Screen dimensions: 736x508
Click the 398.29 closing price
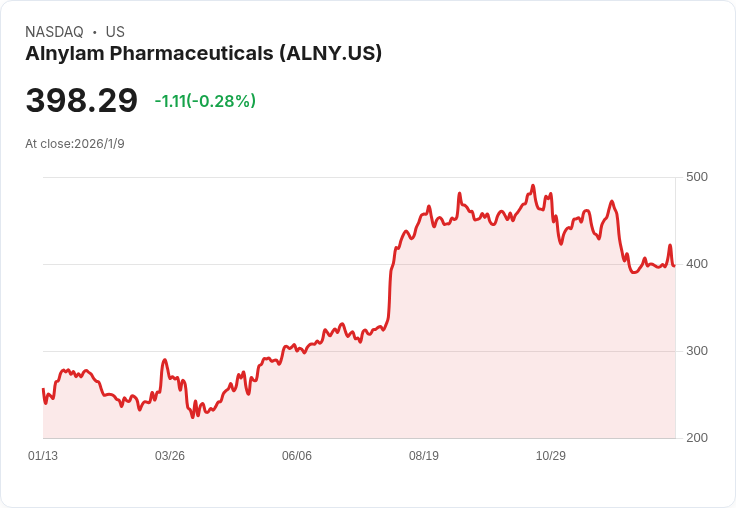tap(82, 101)
